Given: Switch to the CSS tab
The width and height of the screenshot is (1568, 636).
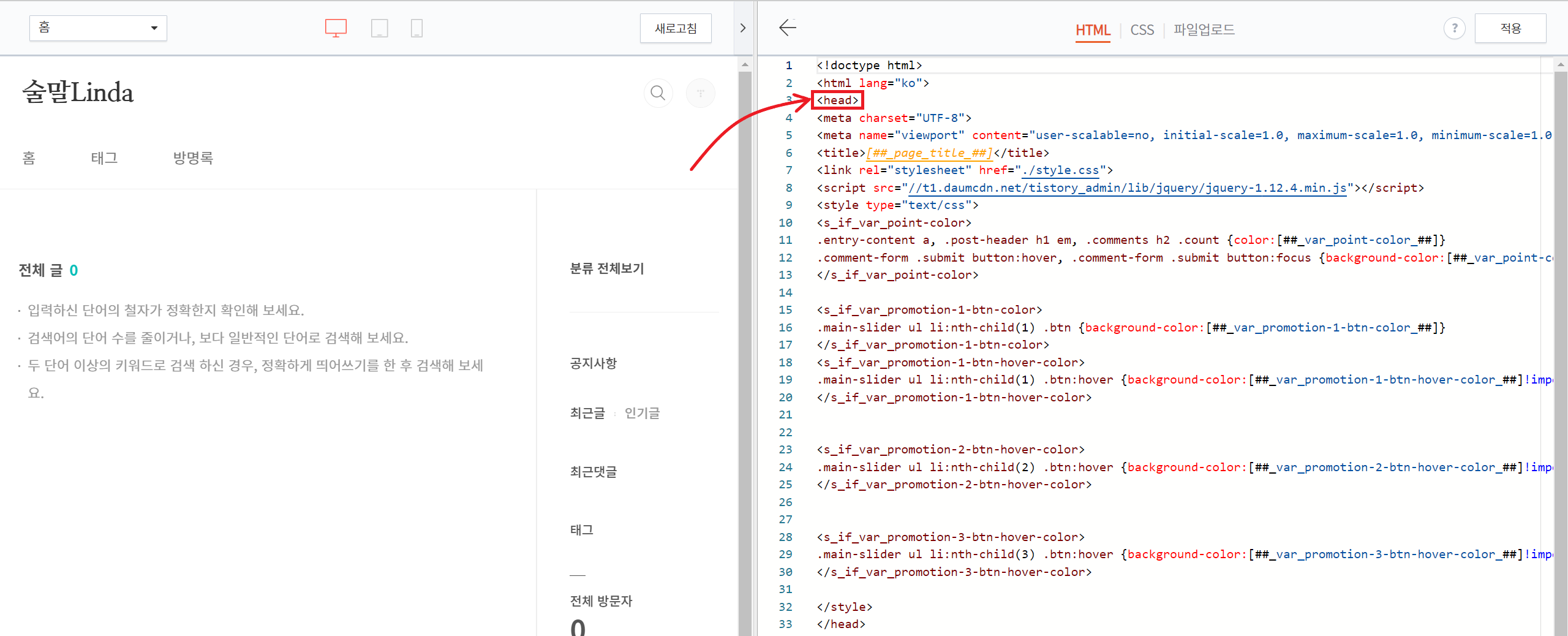Looking at the screenshot, I should click(x=1142, y=29).
